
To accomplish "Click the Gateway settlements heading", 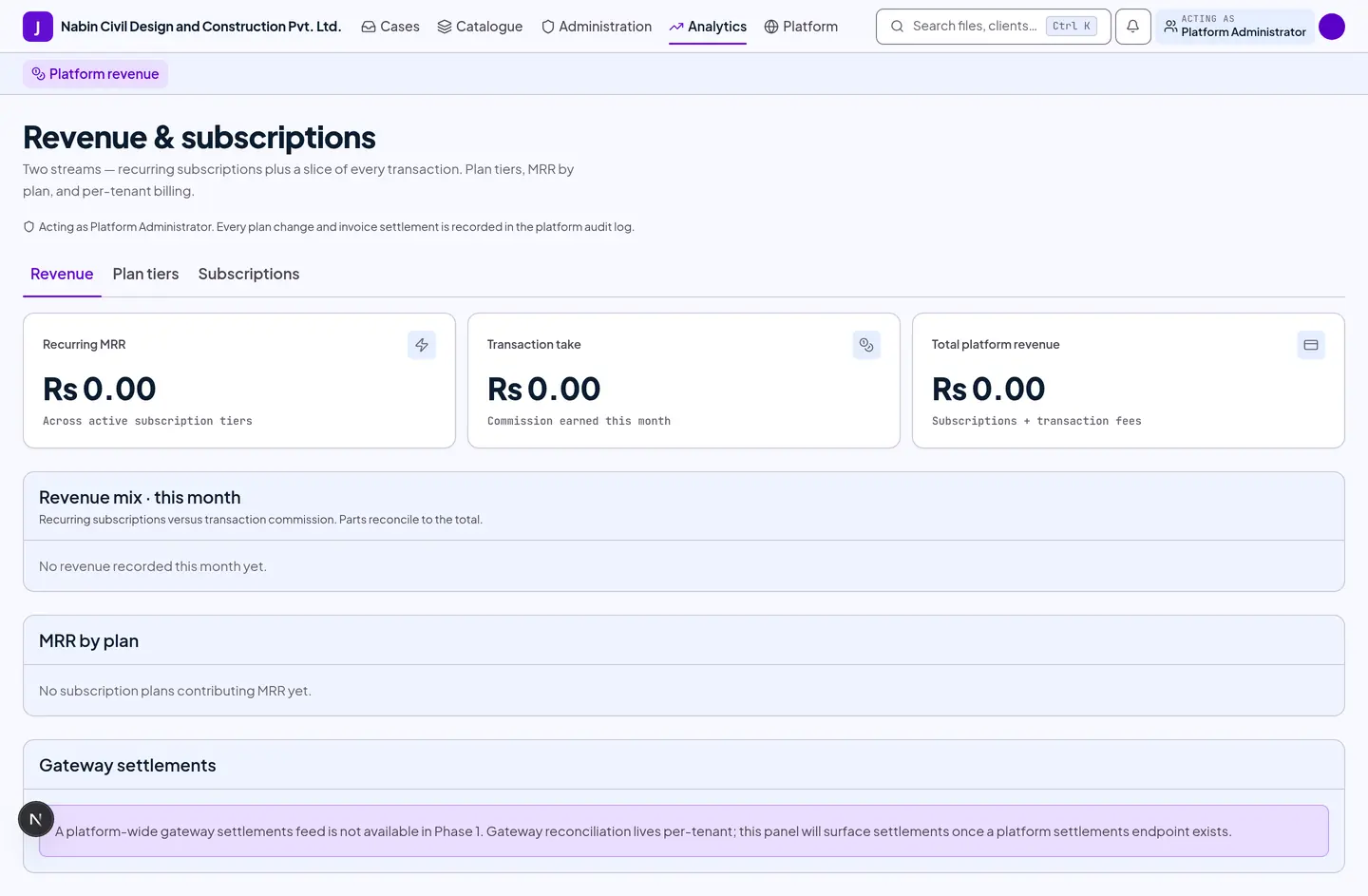I will point(127,766).
